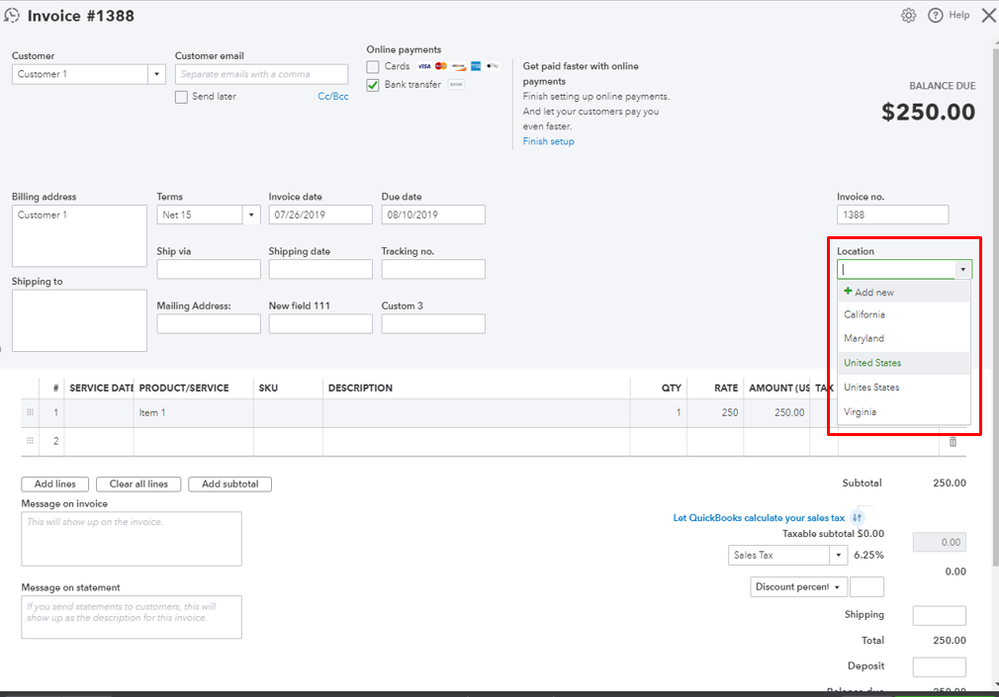Image resolution: width=999 pixels, height=697 pixels.
Task: Click Let QuickBooks calculate your sales tax
Action: pos(759,518)
